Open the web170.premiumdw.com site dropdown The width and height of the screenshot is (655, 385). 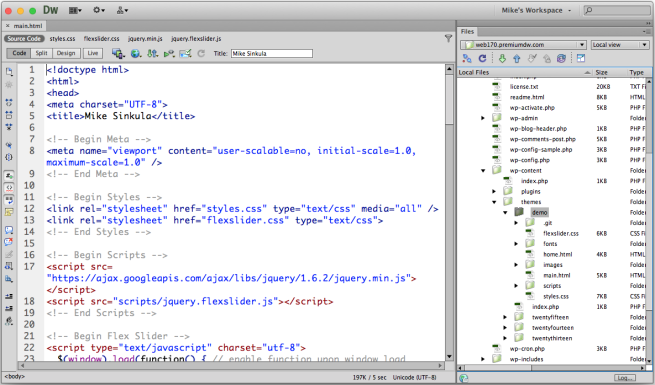[x=523, y=45]
